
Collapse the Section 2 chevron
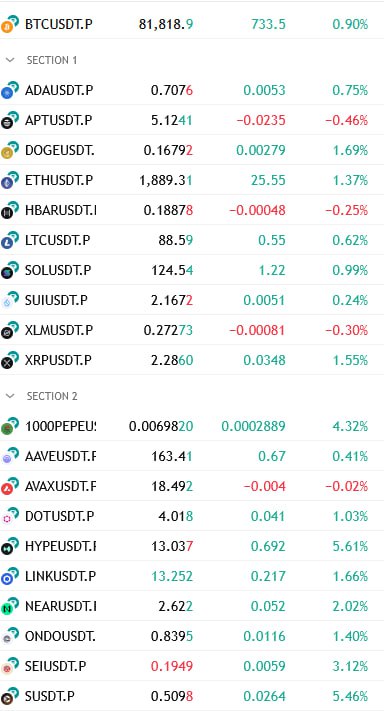(x=10, y=396)
